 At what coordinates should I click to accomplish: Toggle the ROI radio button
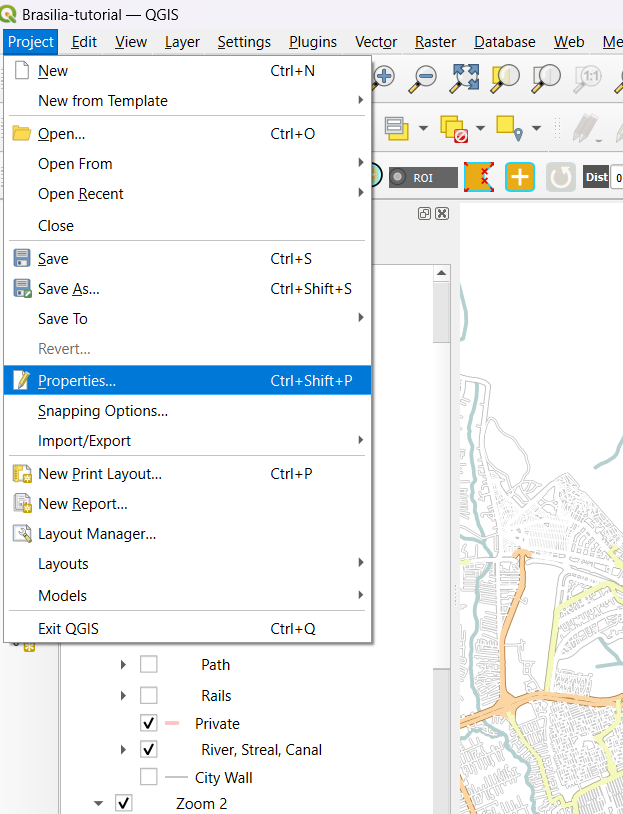pyautogui.click(x=398, y=177)
